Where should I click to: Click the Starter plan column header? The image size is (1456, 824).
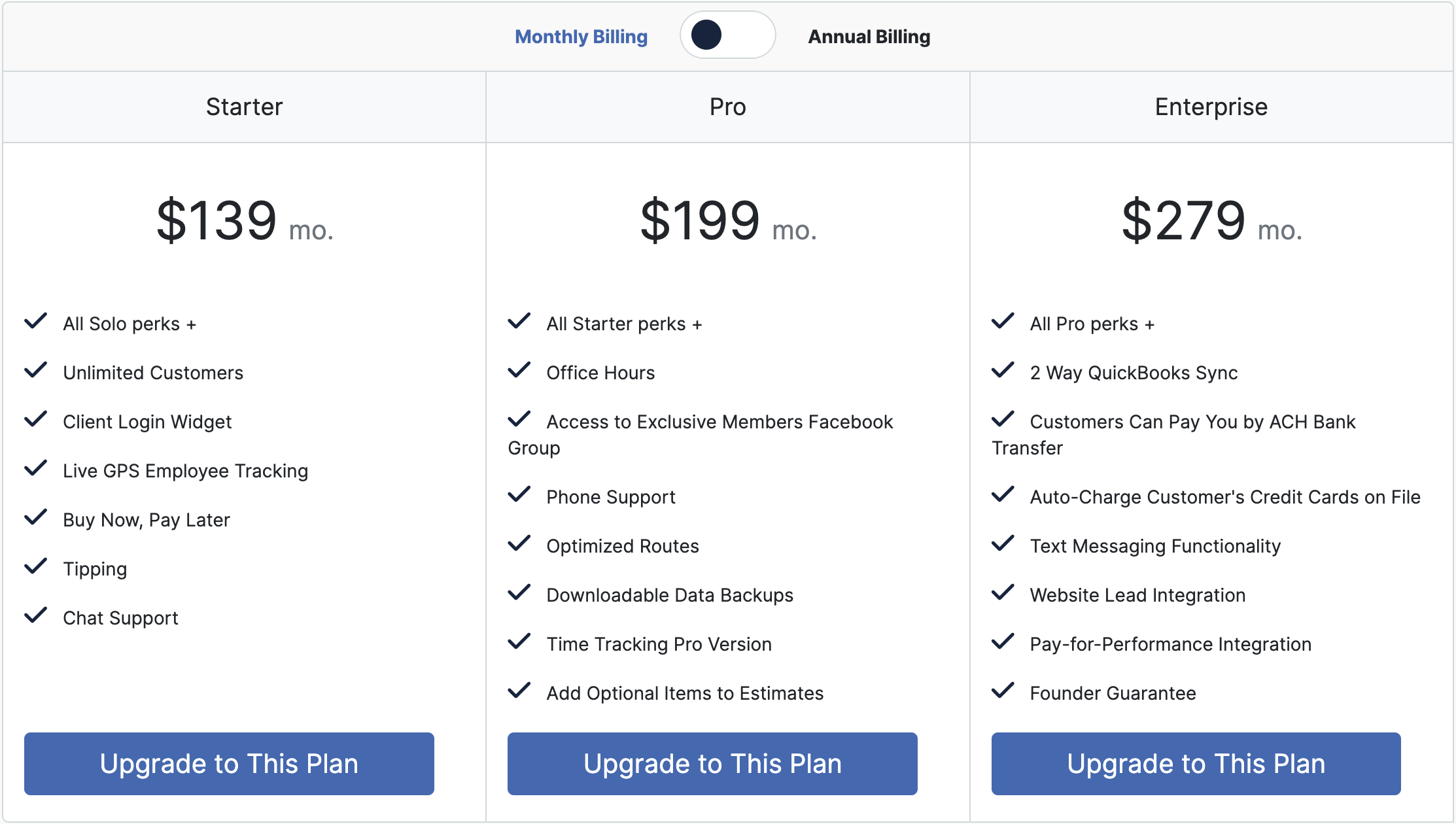coord(244,107)
